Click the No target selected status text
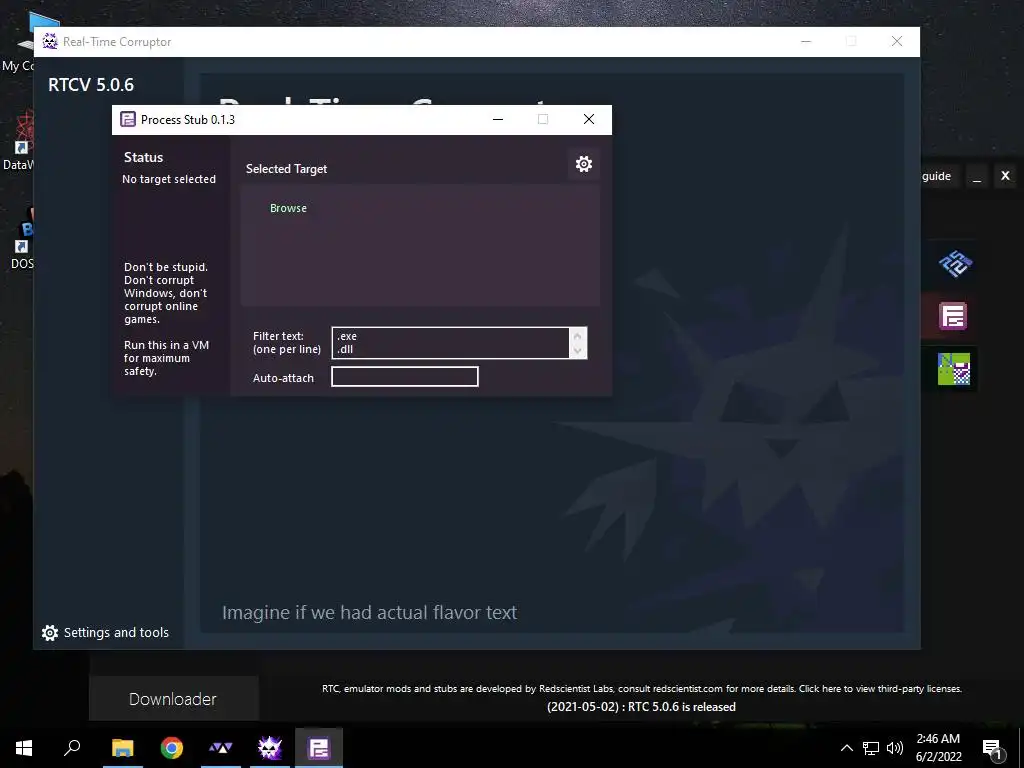This screenshot has height=768, width=1024. coord(168,179)
